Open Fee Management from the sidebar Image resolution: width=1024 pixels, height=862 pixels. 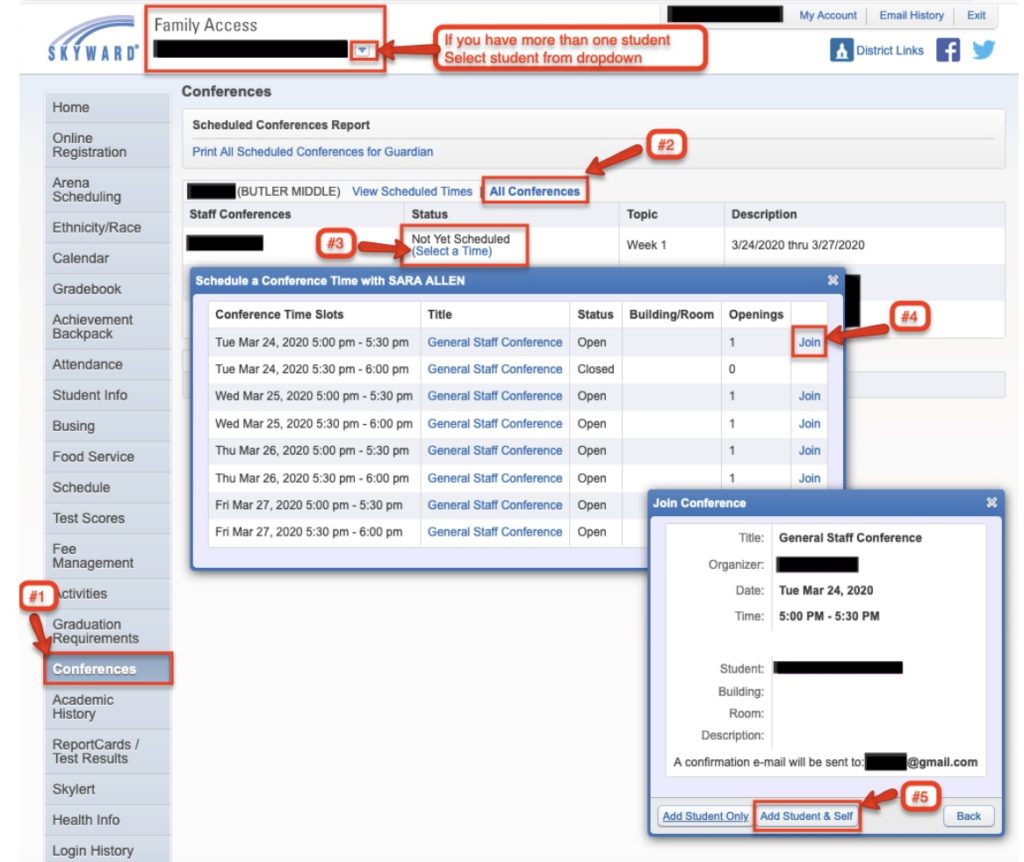coord(107,556)
